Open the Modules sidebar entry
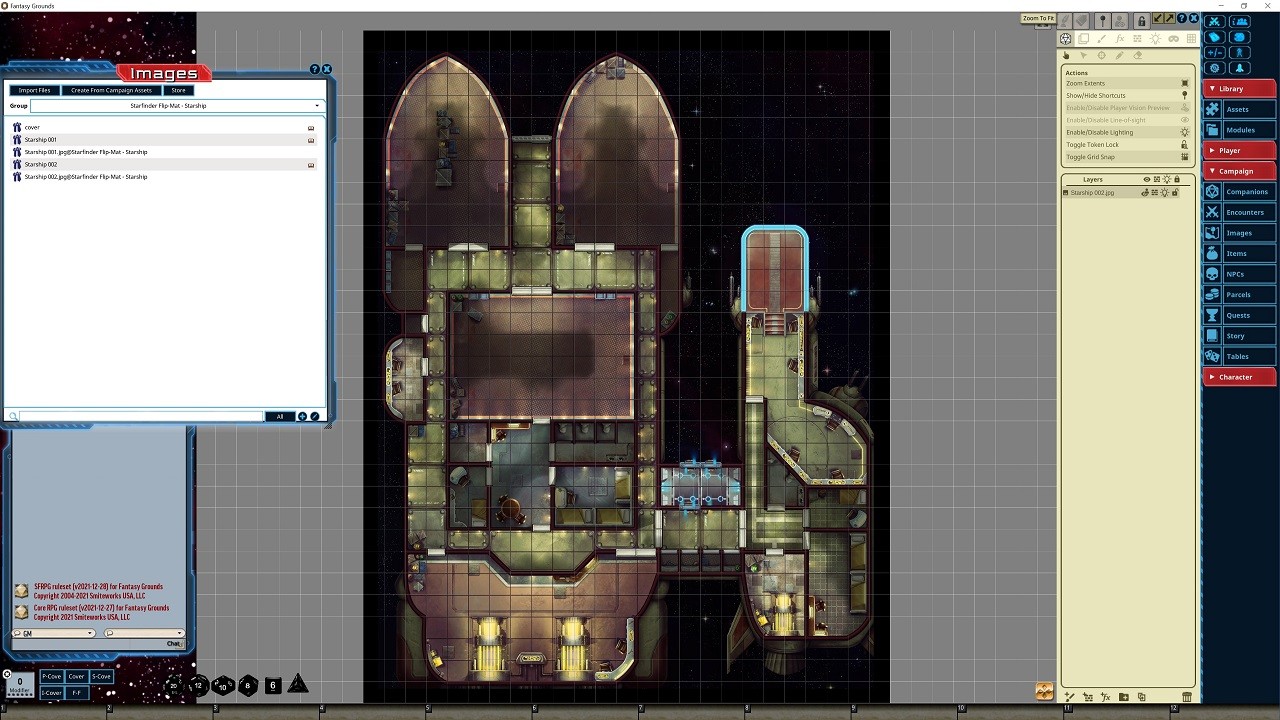1280x720 pixels. tap(1239, 130)
